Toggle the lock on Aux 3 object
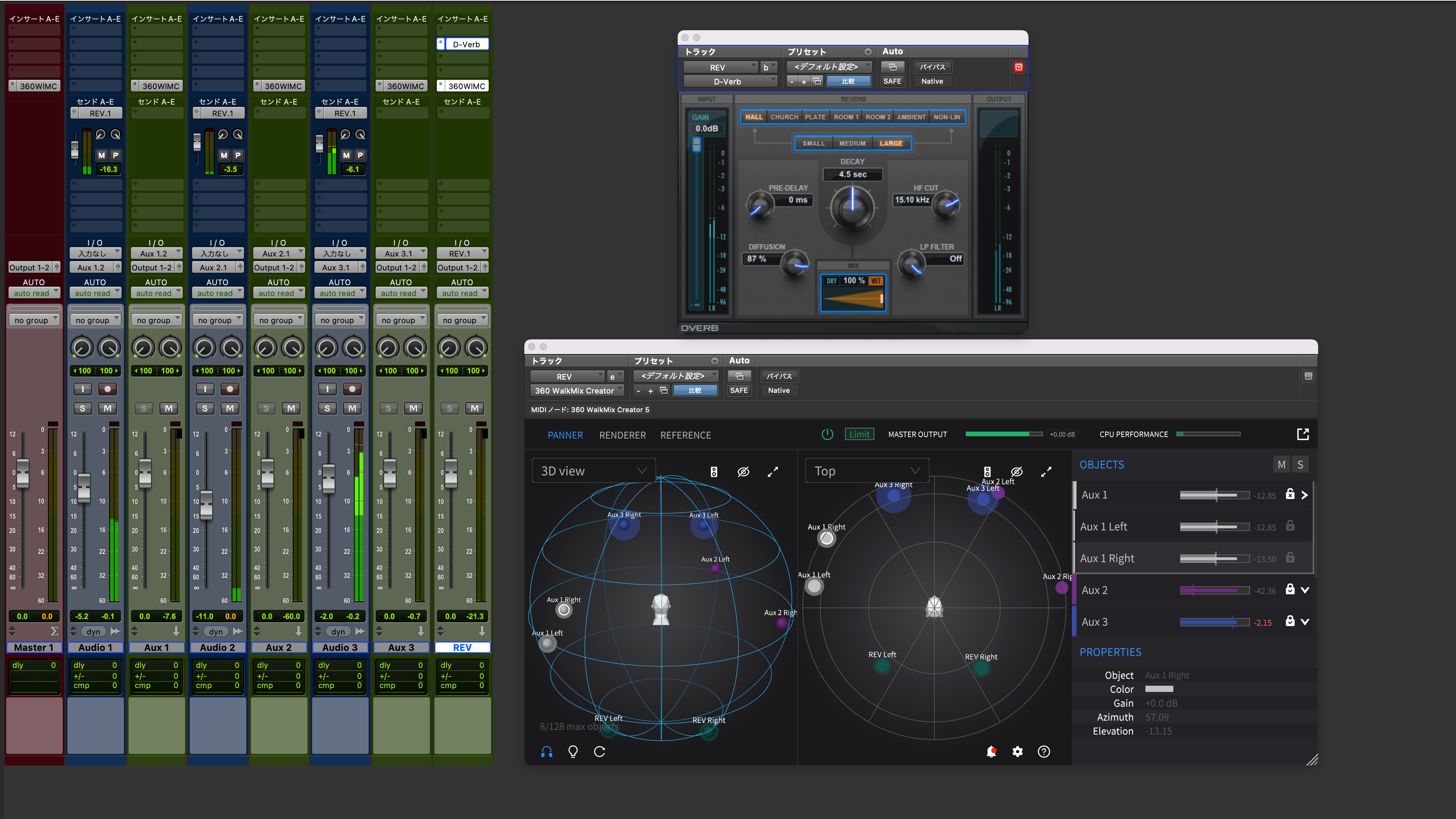This screenshot has width=1456, height=819. pos(1290,621)
